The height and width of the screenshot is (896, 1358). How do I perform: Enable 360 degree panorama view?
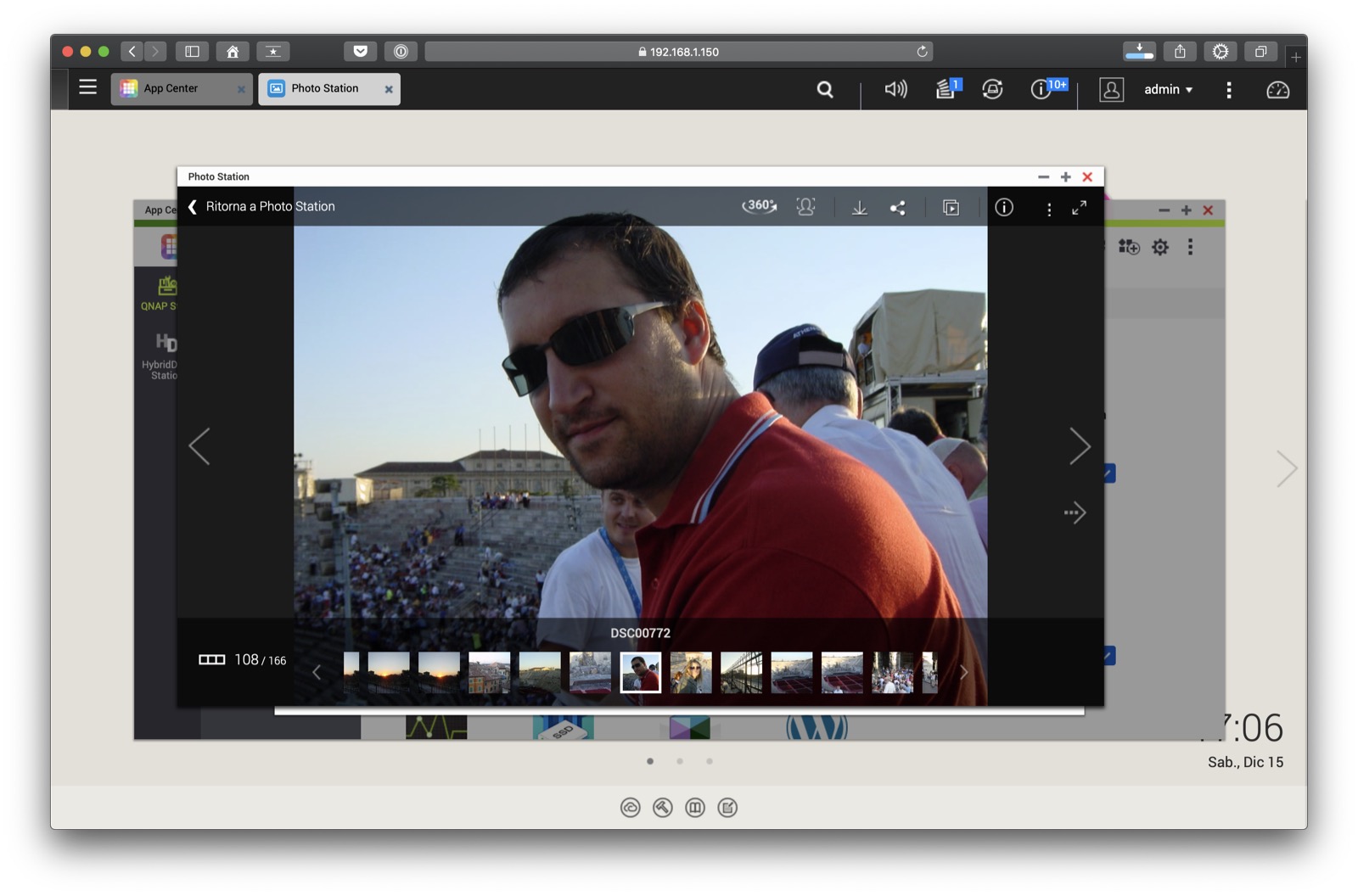tap(759, 207)
